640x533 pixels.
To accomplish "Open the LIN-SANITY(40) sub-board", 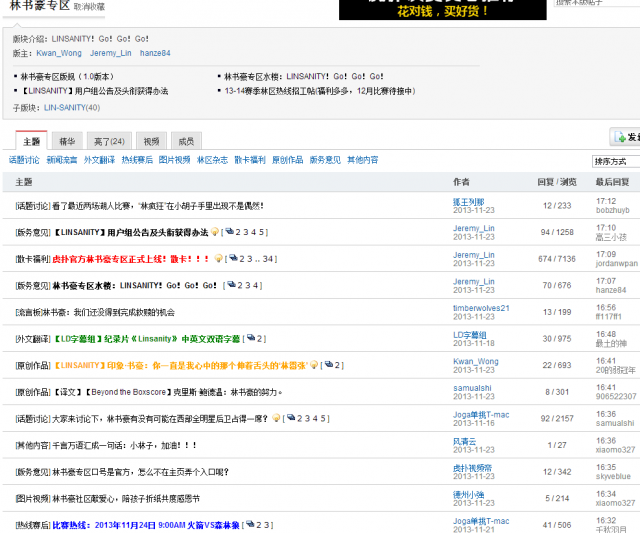I will point(72,108).
